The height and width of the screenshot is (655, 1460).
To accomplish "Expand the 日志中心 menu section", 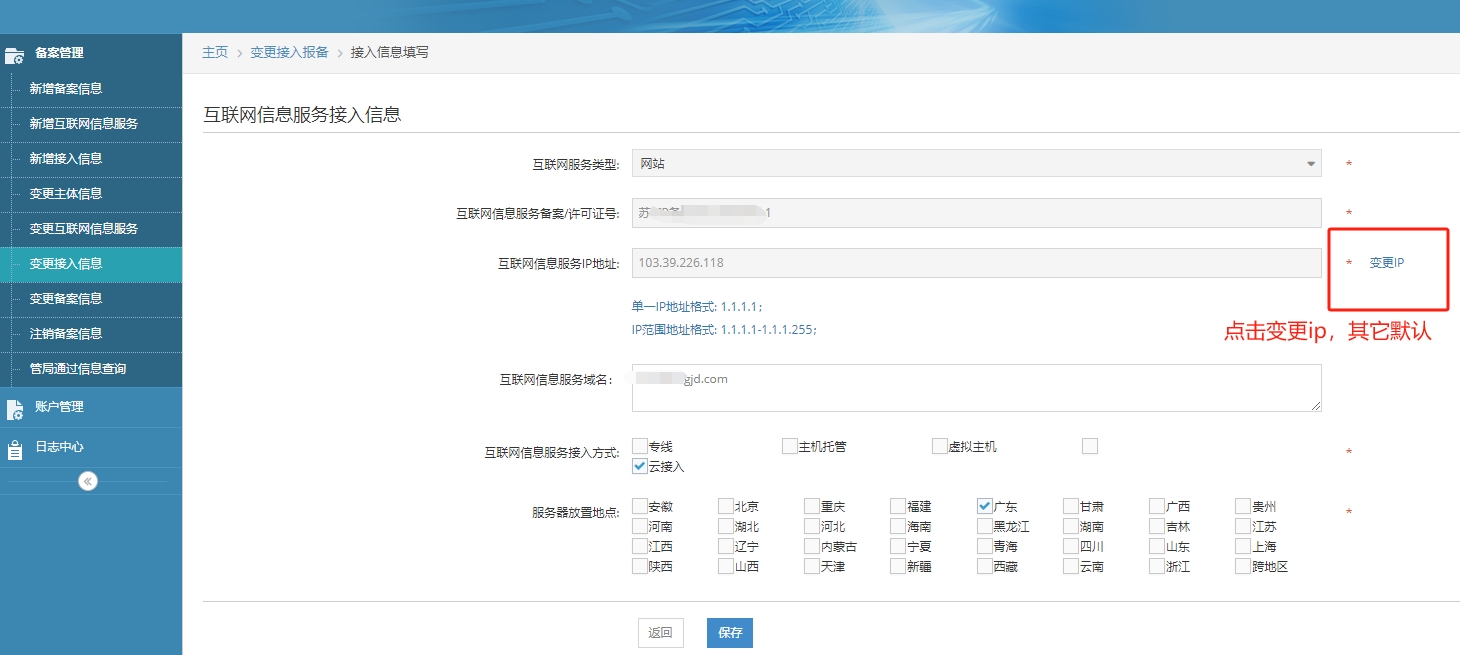I will (59, 447).
